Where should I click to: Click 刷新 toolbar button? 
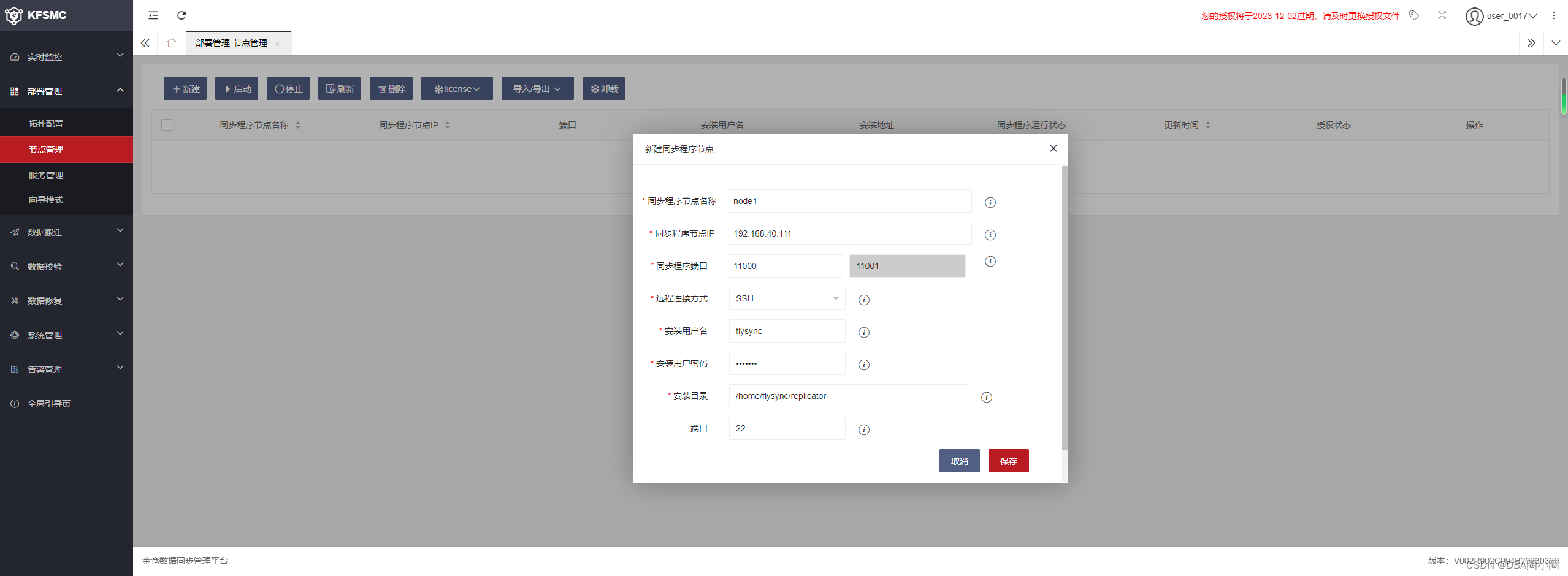340,88
